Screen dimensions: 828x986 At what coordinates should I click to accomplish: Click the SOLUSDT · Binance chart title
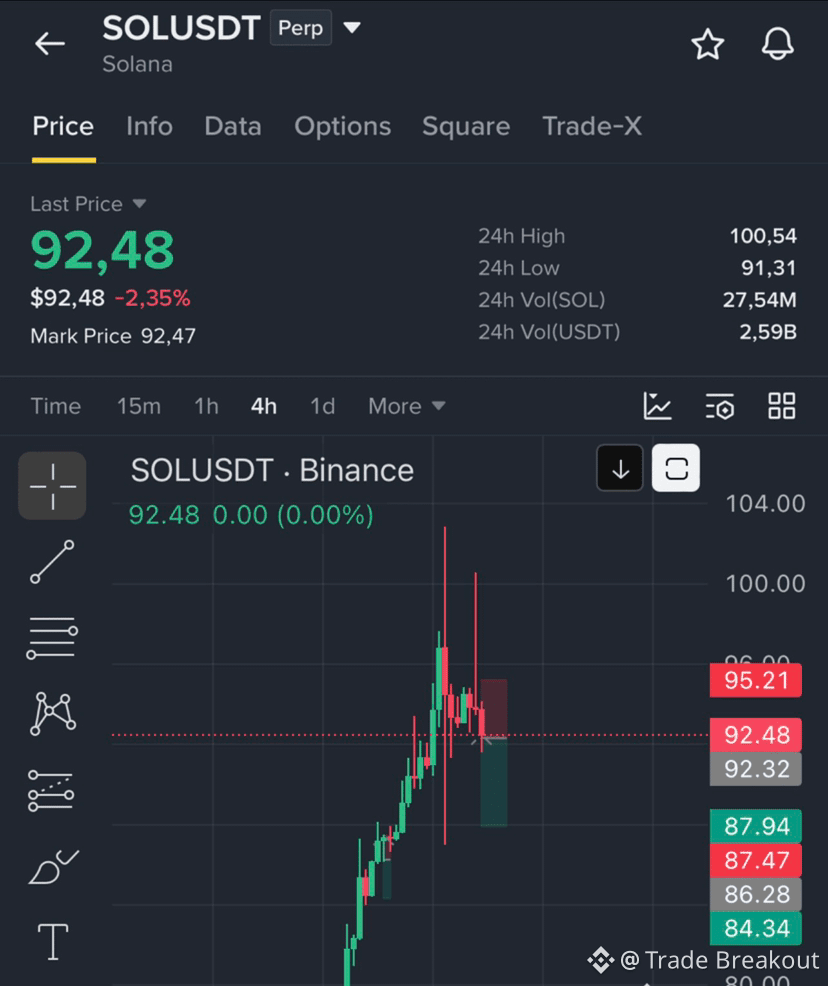[272, 470]
